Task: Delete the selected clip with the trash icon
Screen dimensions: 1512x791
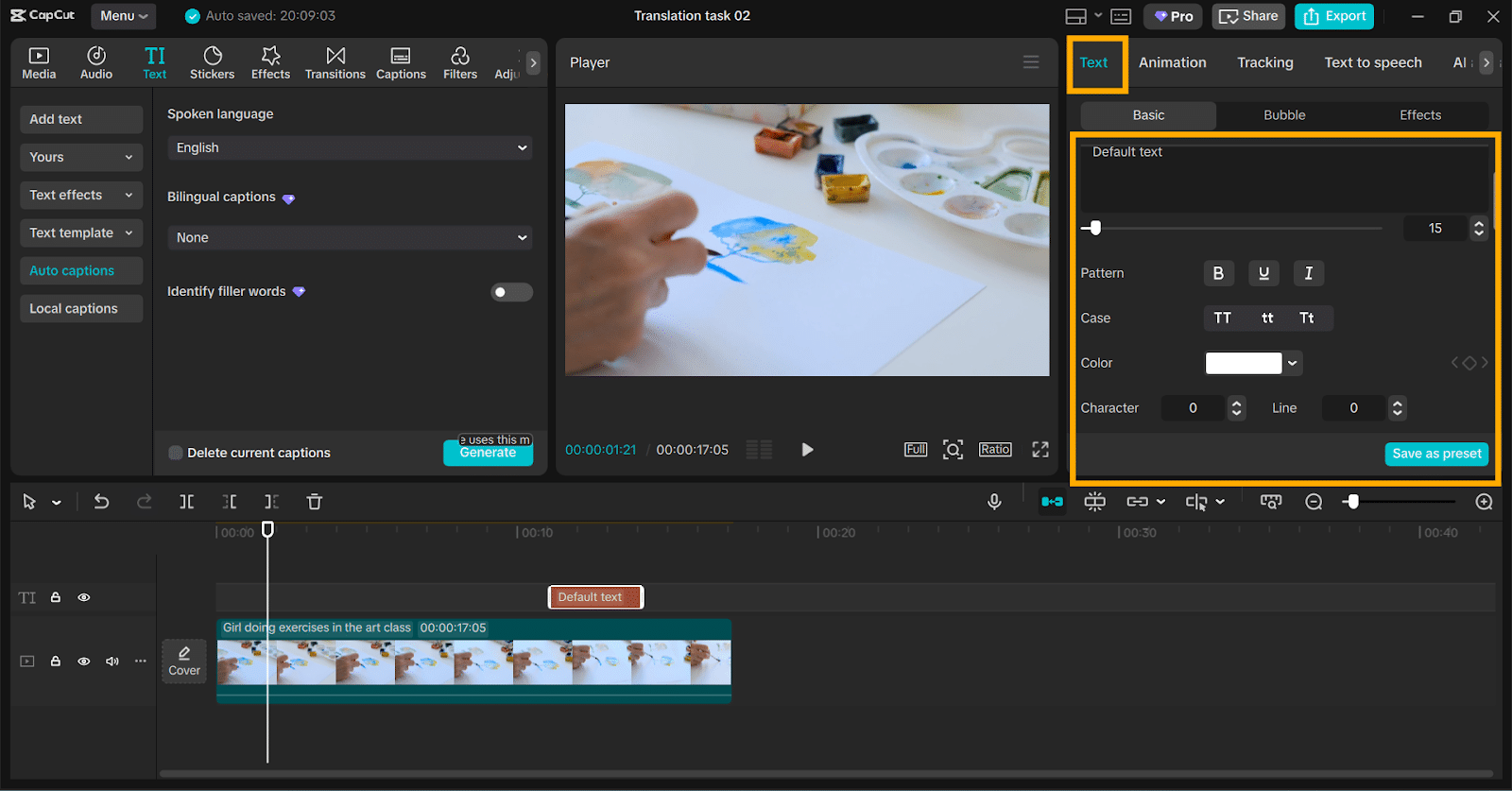Action: point(315,502)
